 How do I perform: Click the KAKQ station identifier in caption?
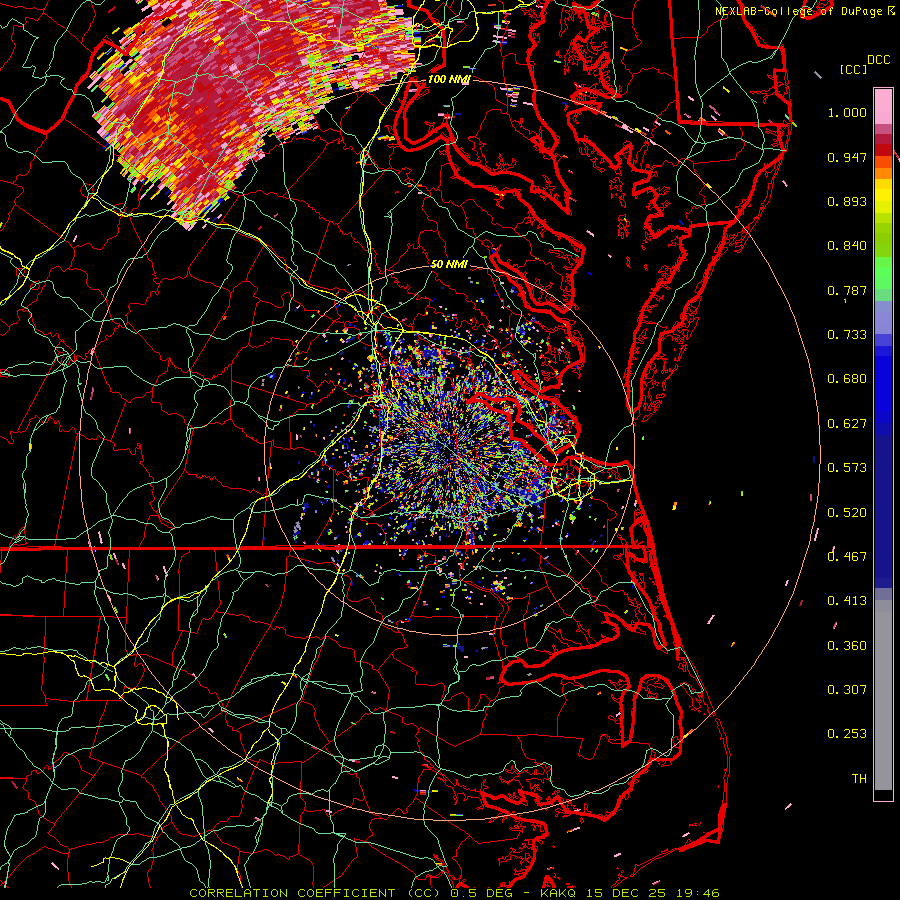559,893
